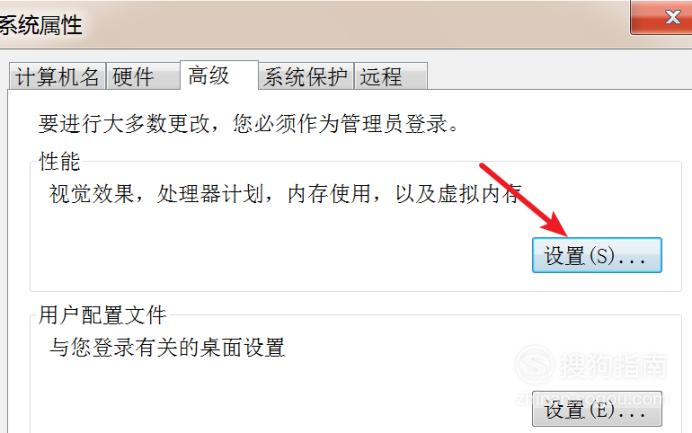Click the watermark URL under 搜狗指南
Viewport: 692px width, 433px height.
click(591, 399)
